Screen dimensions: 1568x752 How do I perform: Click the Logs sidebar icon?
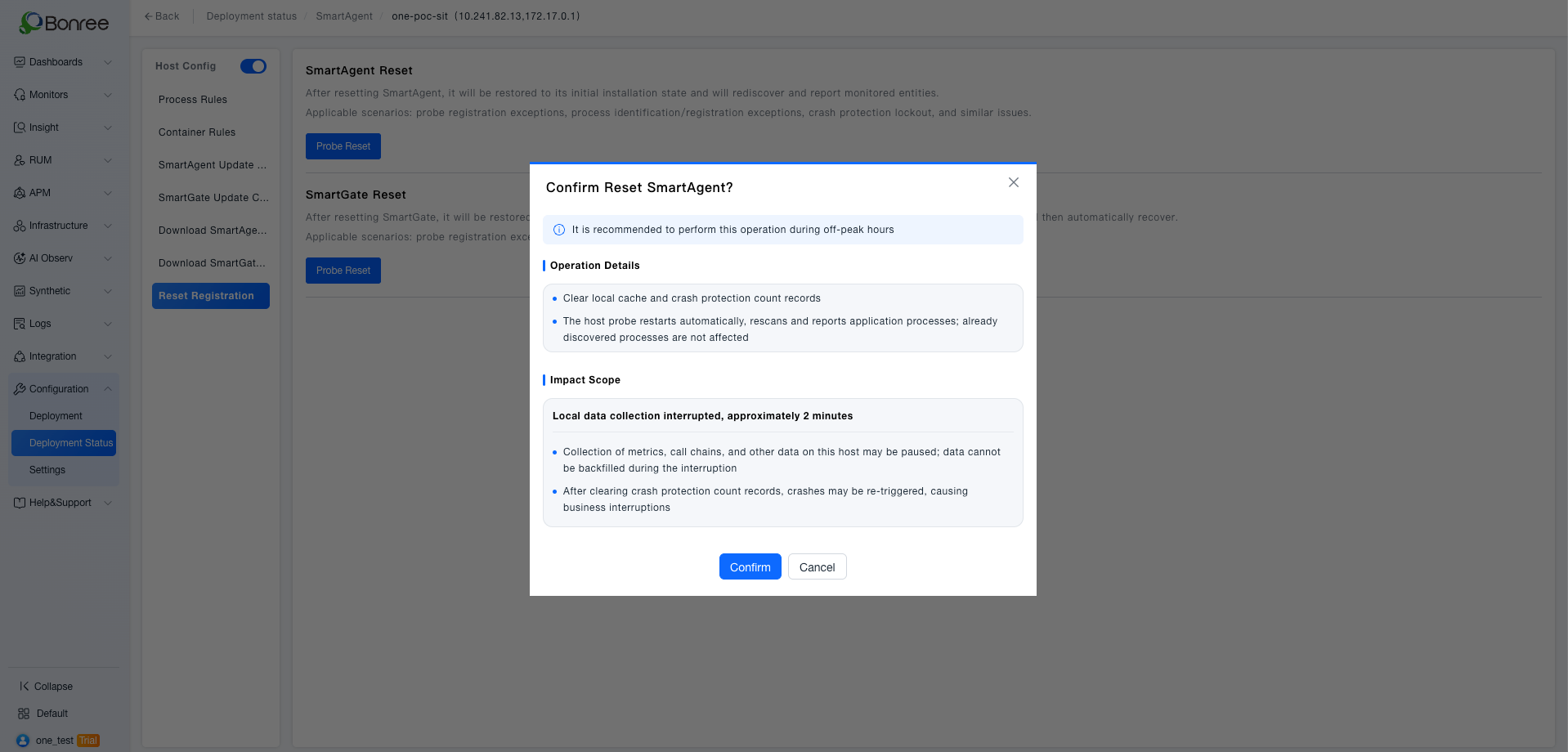(x=20, y=324)
